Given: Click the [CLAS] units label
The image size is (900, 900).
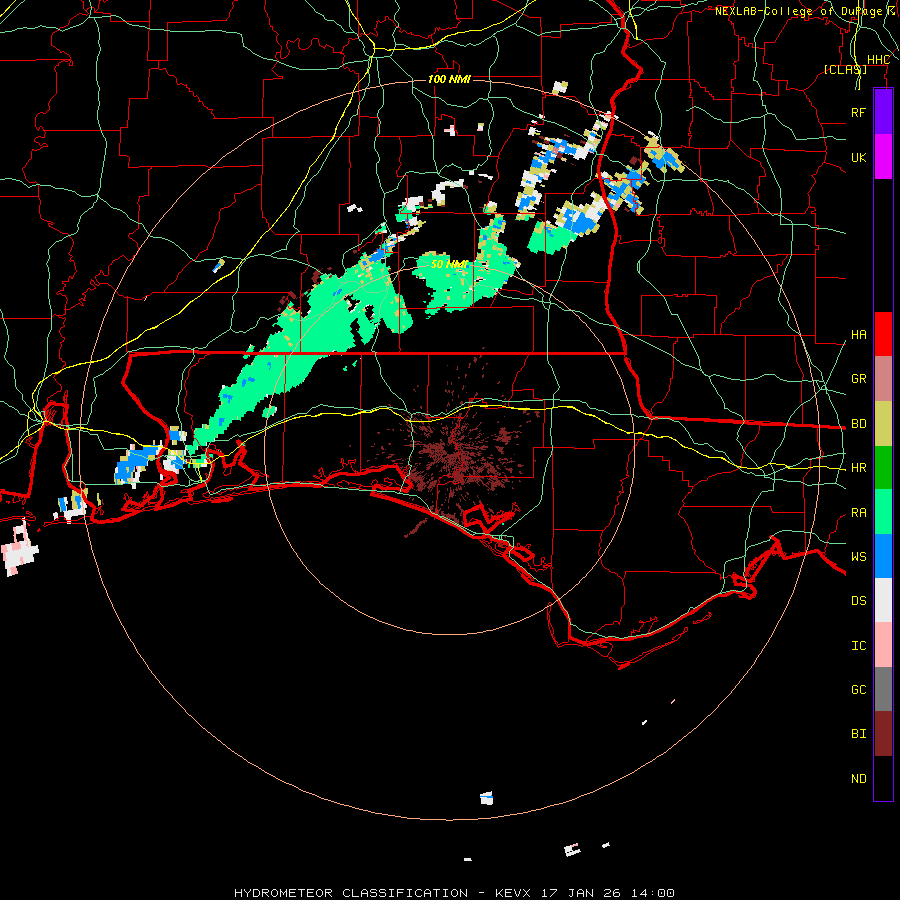Looking at the screenshot, I should [845, 69].
